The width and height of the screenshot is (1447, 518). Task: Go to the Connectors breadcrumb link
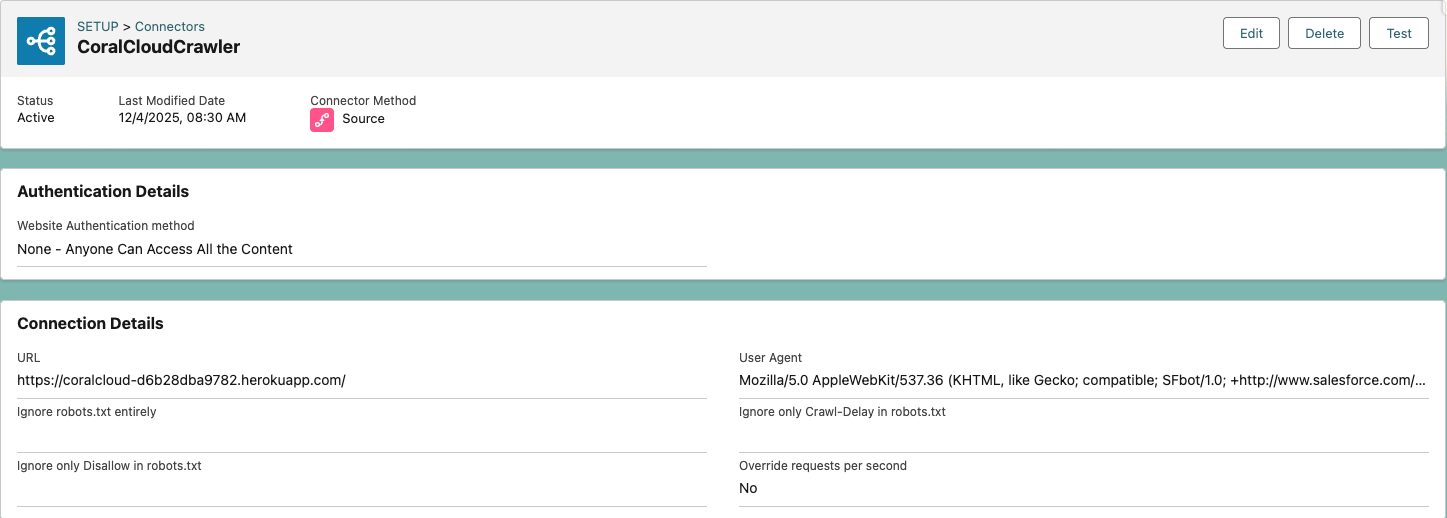pos(170,27)
